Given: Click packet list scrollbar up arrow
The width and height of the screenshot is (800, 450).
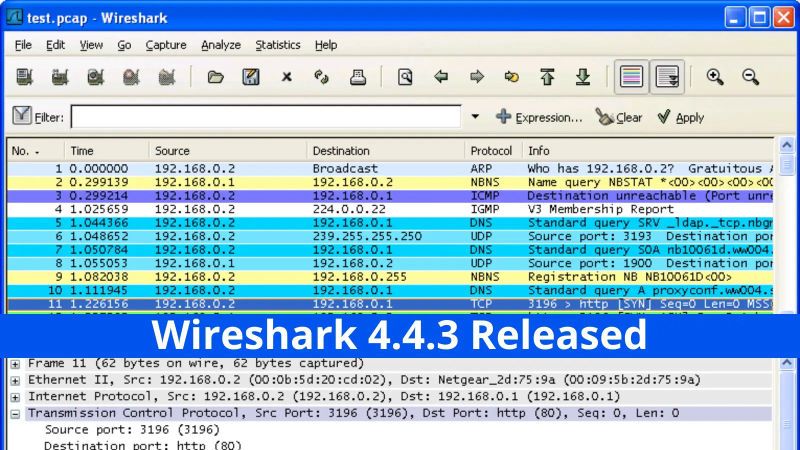Looking at the screenshot, I should [x=787, y=145].
